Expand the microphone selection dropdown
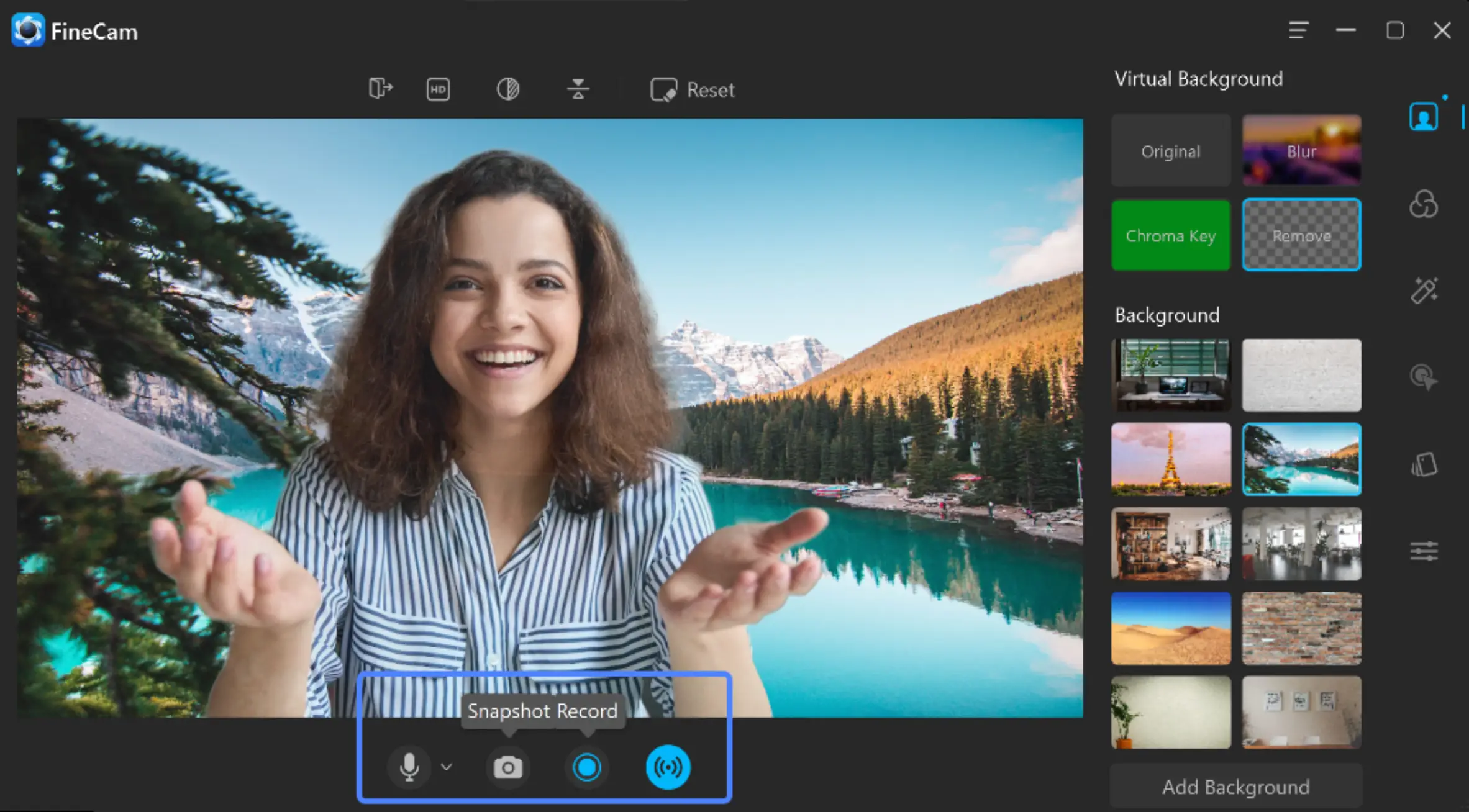 [x=445, y=767]
